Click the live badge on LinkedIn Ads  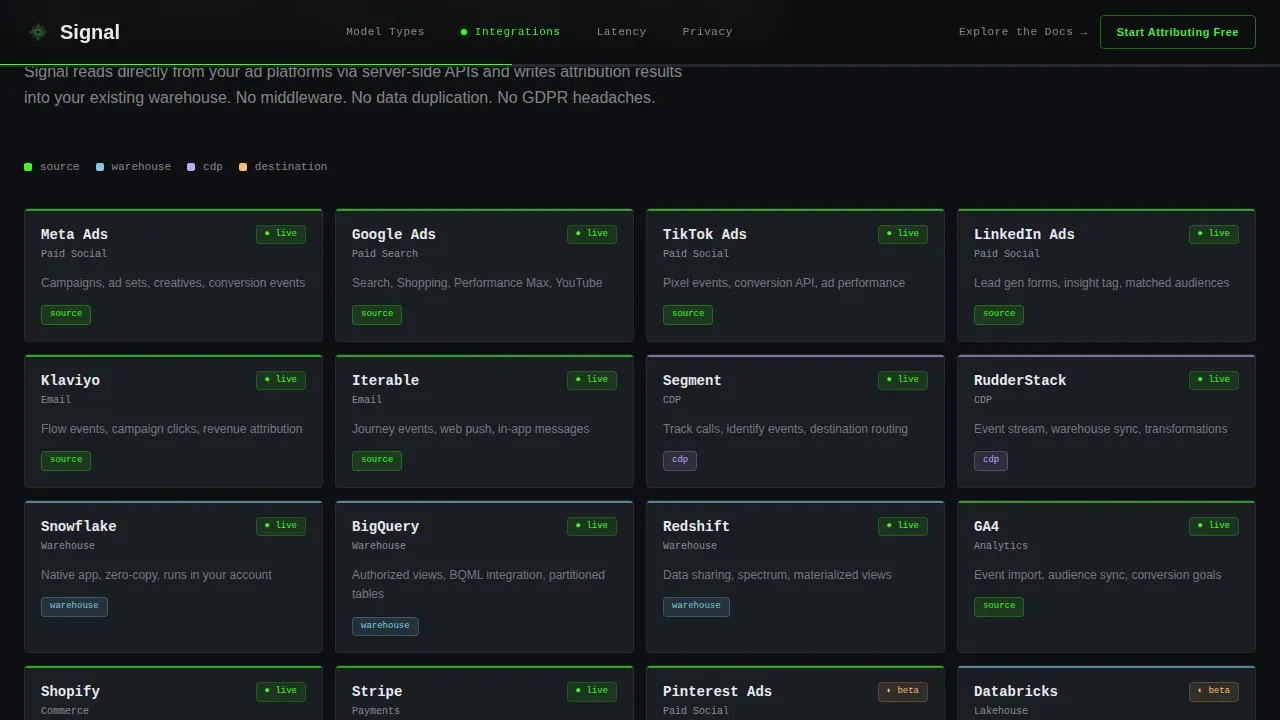coord(1214,234)
